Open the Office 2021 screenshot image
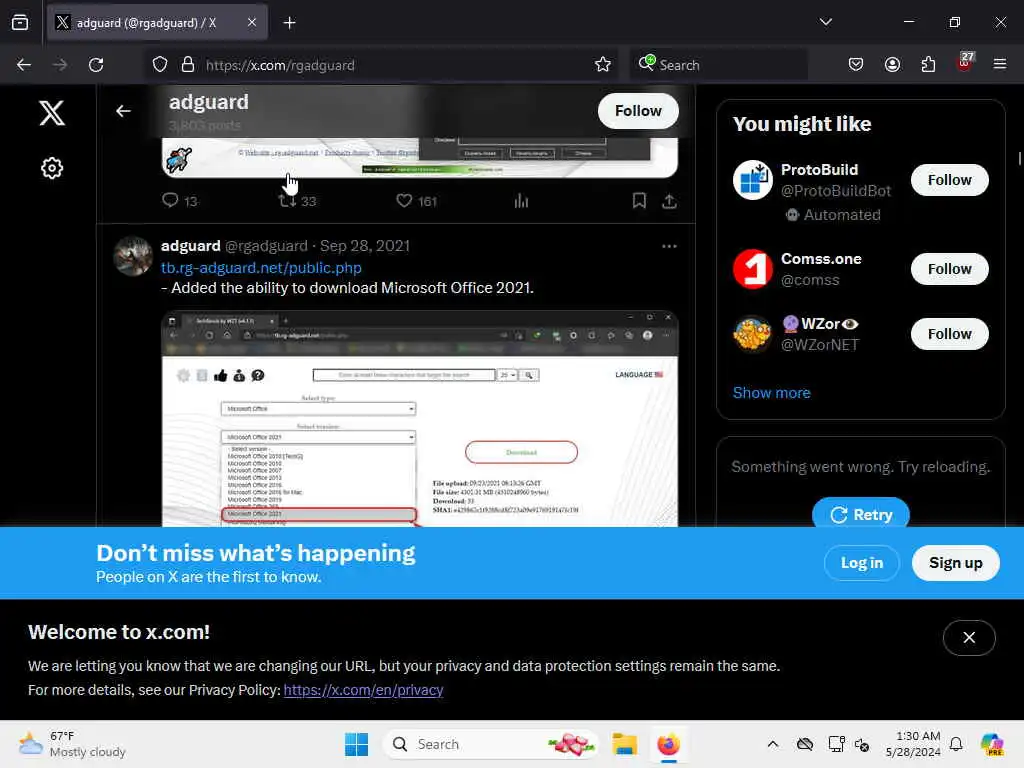The width and height of the screenshot is (1024, 768). point(420,419)
